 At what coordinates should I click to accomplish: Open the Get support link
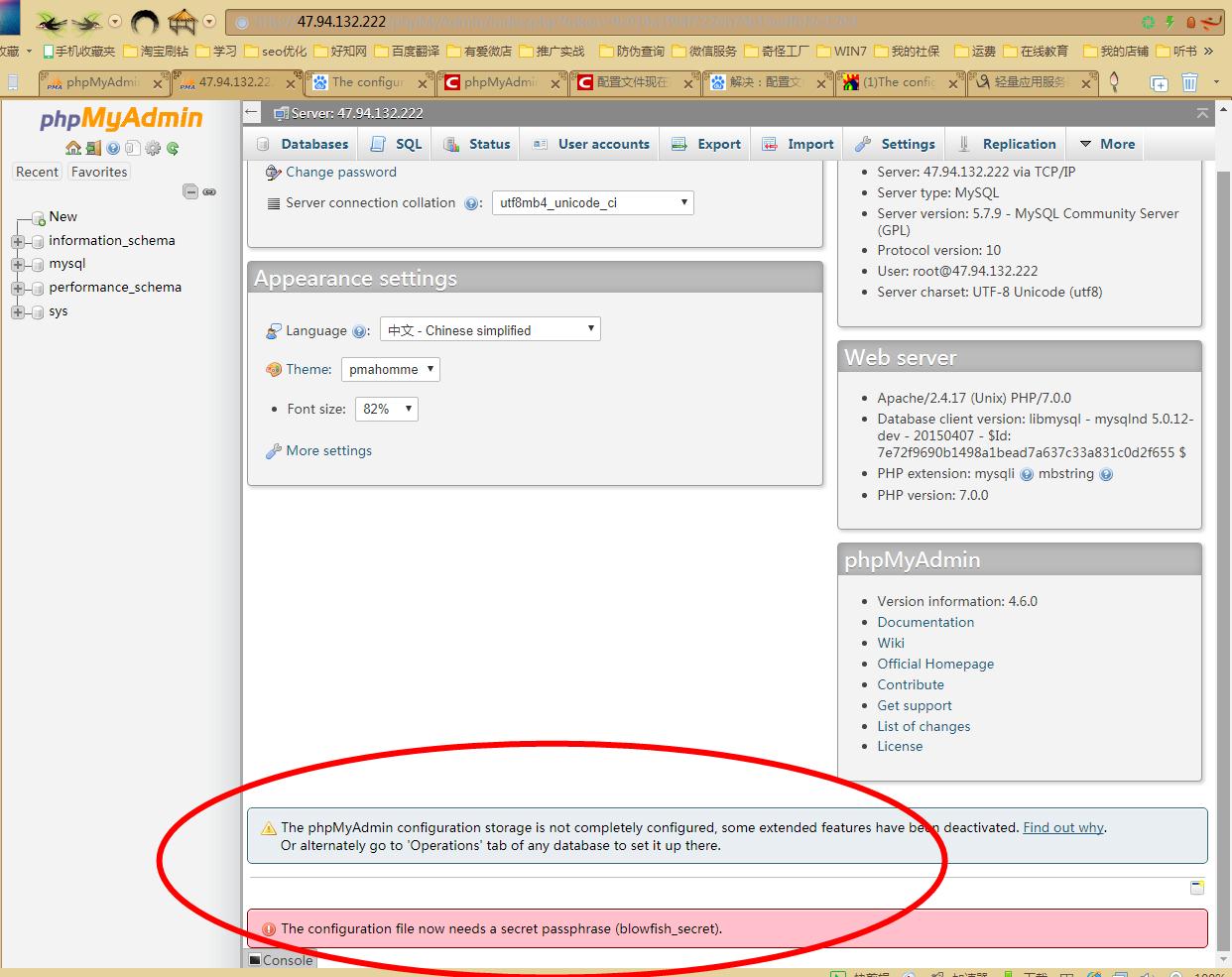(x=915, y=706)
